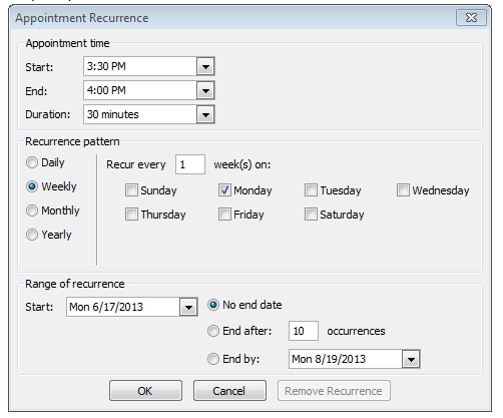Click the occurrences count field
Image resolution: width=503 pixels, height=418 pixels.
[x=303, y=331]
